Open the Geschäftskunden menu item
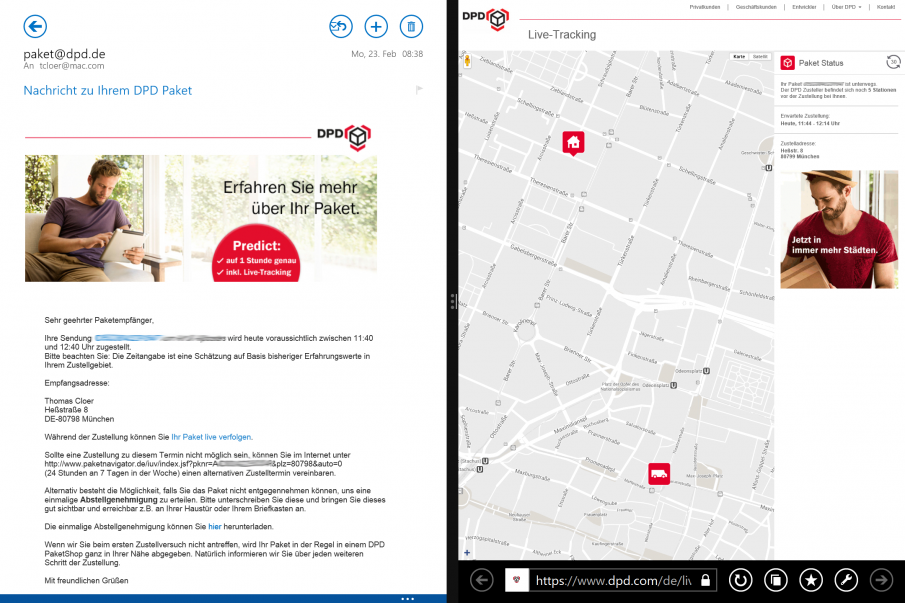 pos(756,7)
